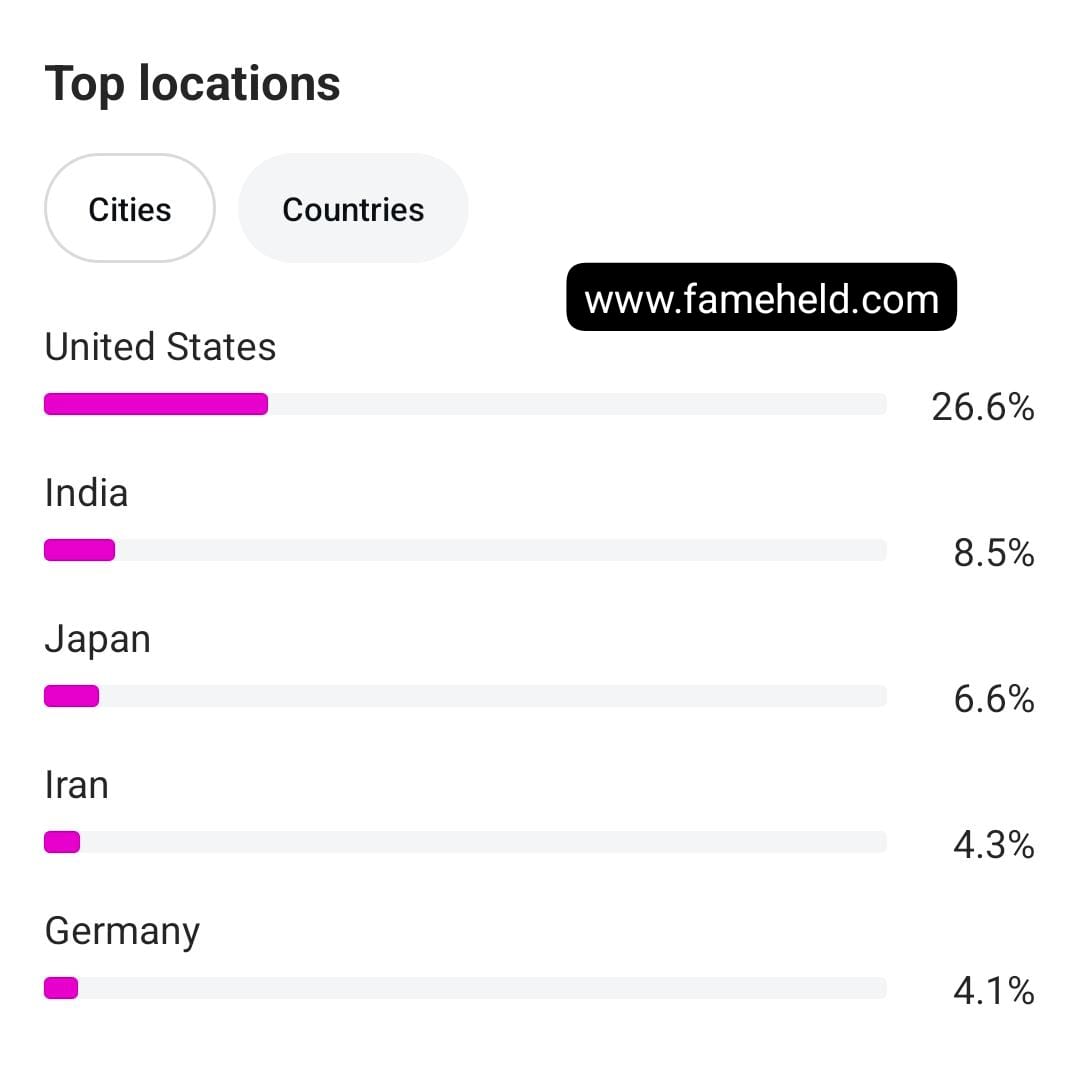Select the Iran location label

(x=77, y=785)
